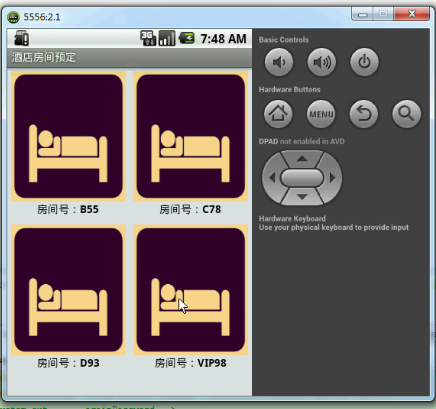
Task: Select the room C78 bed image
Action: (191, 136)
